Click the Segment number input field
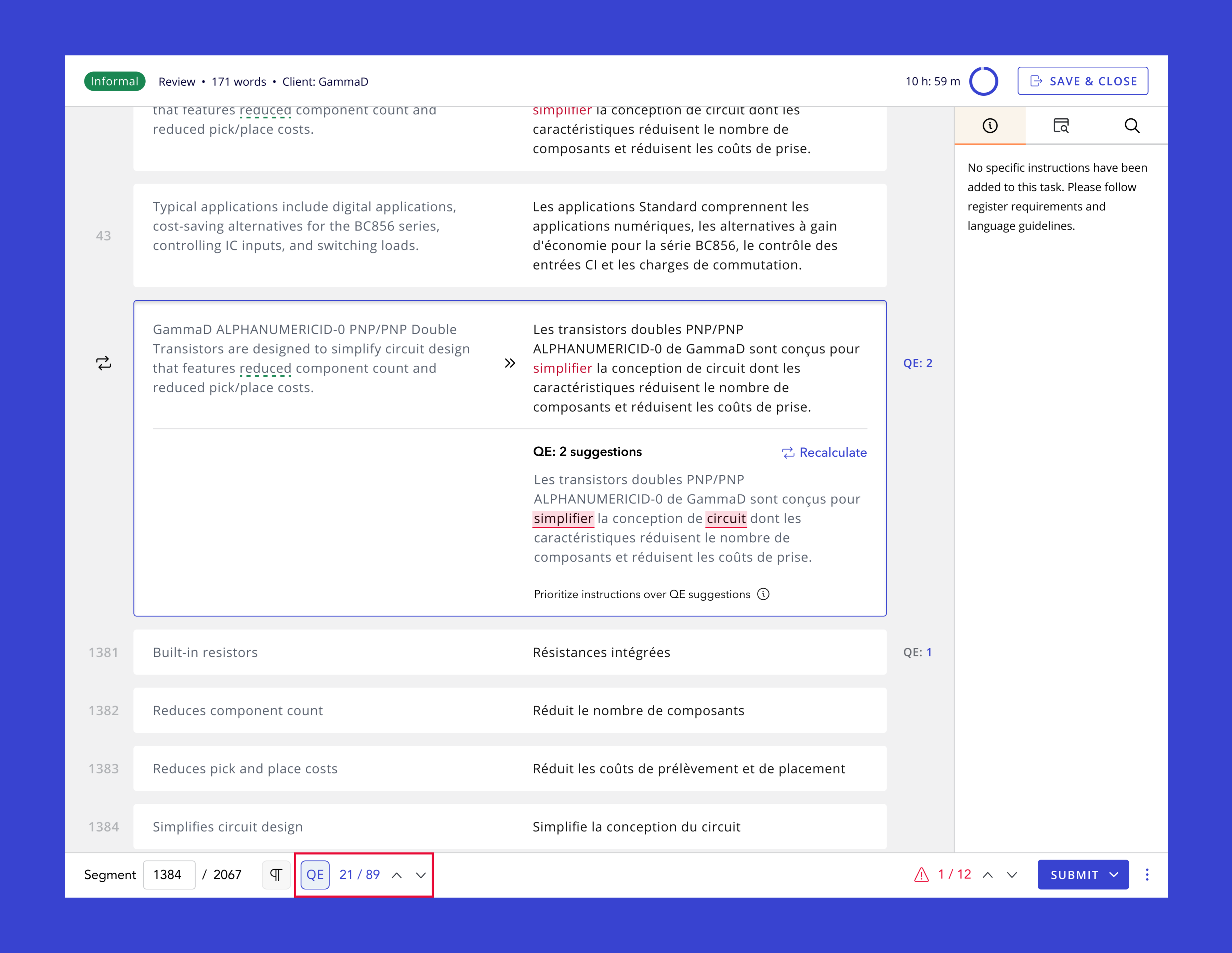The image size is (1232, 953). tap(169, 875)
